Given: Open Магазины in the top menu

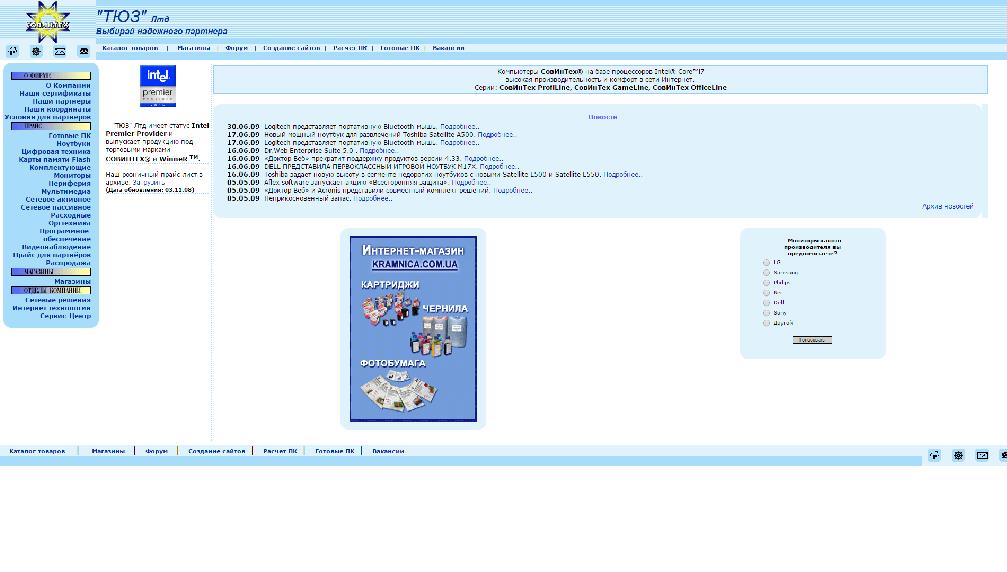Looking at the screenshot, I should point(193,48).
